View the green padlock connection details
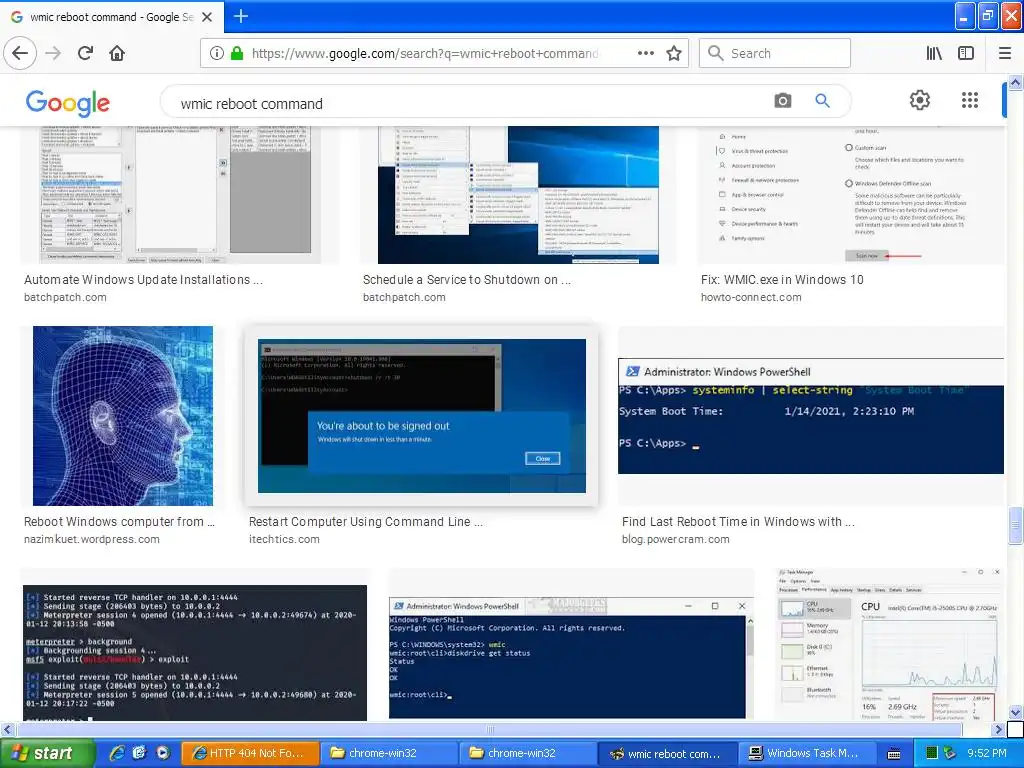 [237, 53]
